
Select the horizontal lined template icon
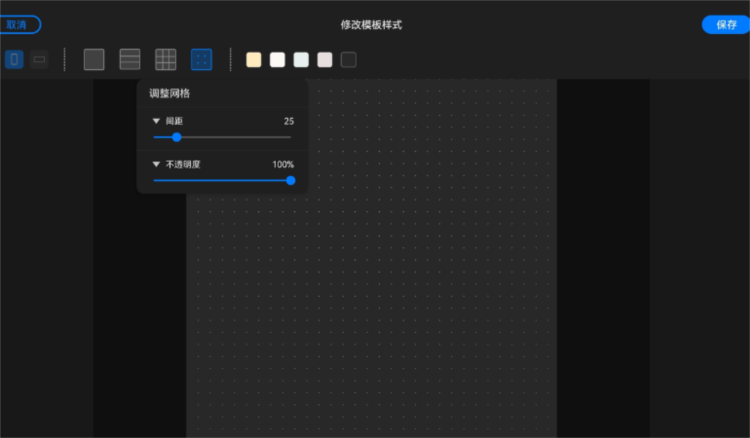coord(130,60)
